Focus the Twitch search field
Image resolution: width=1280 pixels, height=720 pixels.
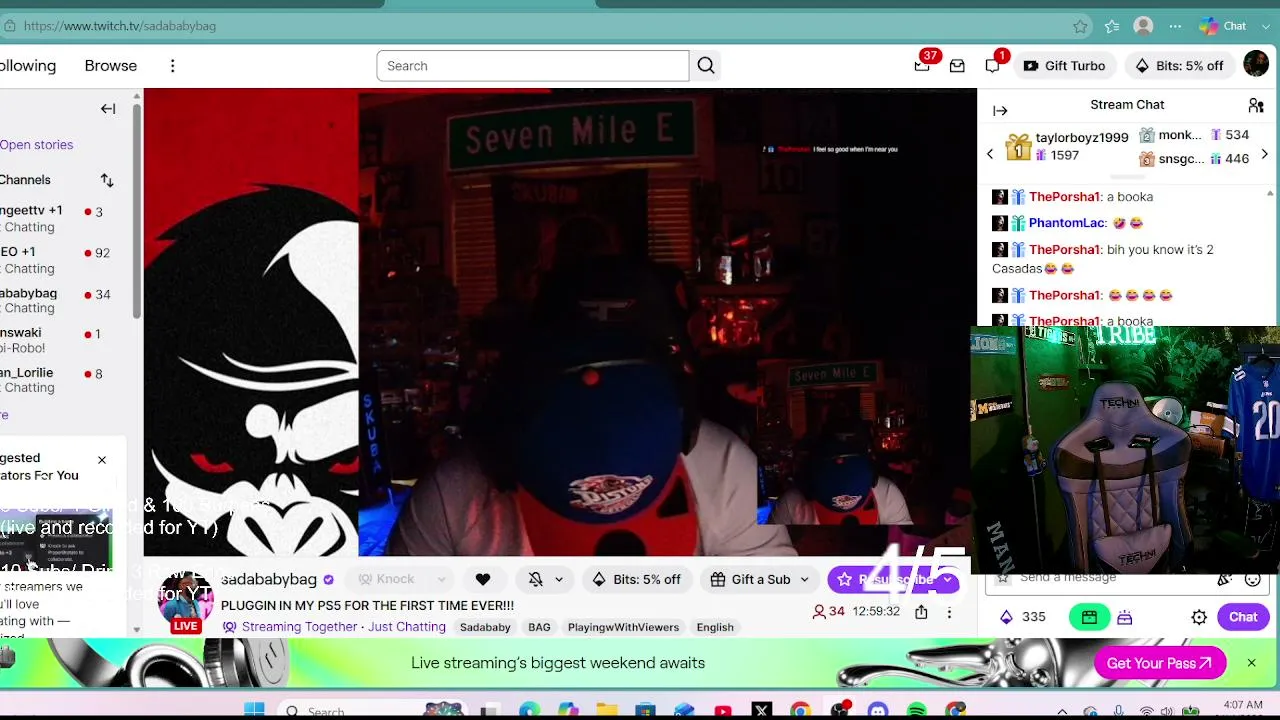pos(532,66)
